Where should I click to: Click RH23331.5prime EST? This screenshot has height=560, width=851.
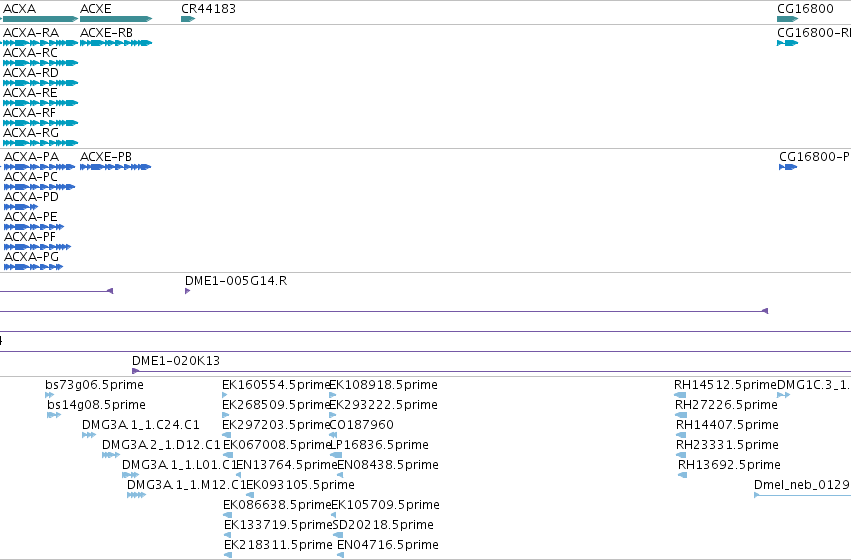tap(681, 455)
